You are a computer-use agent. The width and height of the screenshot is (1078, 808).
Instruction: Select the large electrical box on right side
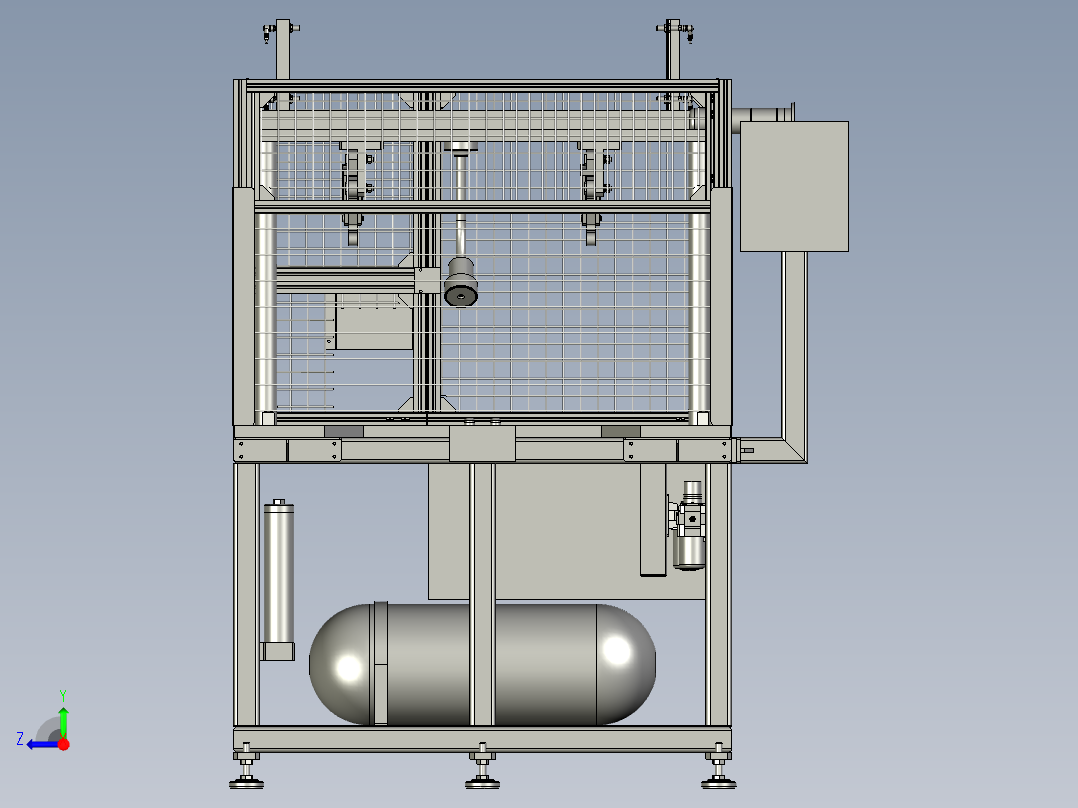click(794, 186)
